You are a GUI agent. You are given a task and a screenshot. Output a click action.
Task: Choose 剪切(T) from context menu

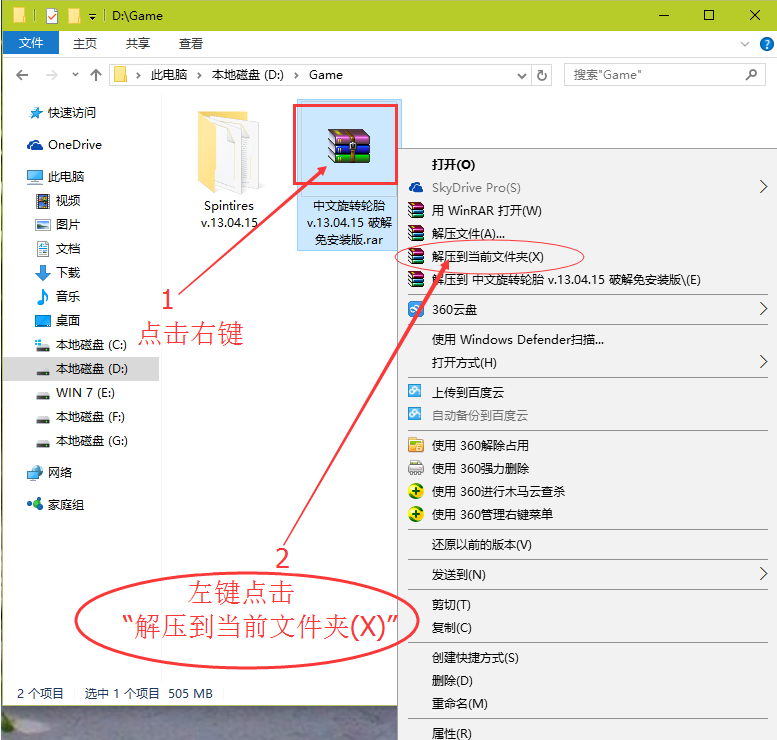[588, 605]
